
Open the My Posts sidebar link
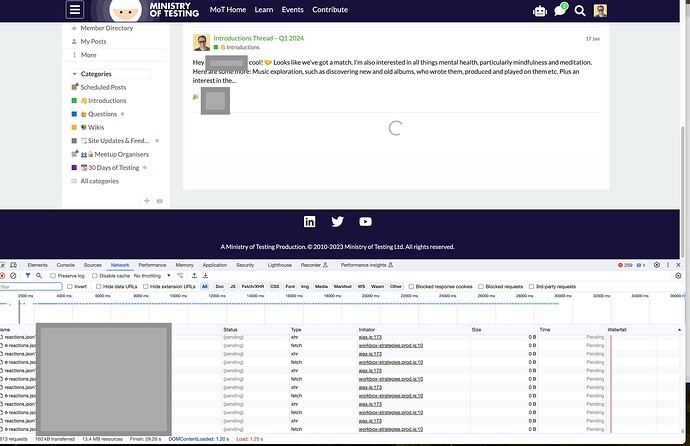coord(93,41)
